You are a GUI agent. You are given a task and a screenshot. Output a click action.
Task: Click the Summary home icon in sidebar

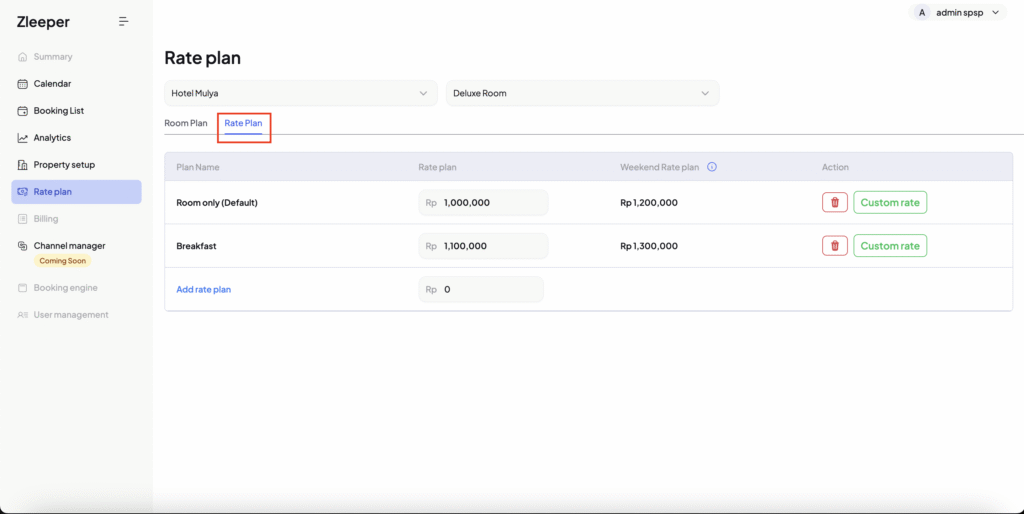click(x=23, y=57)
